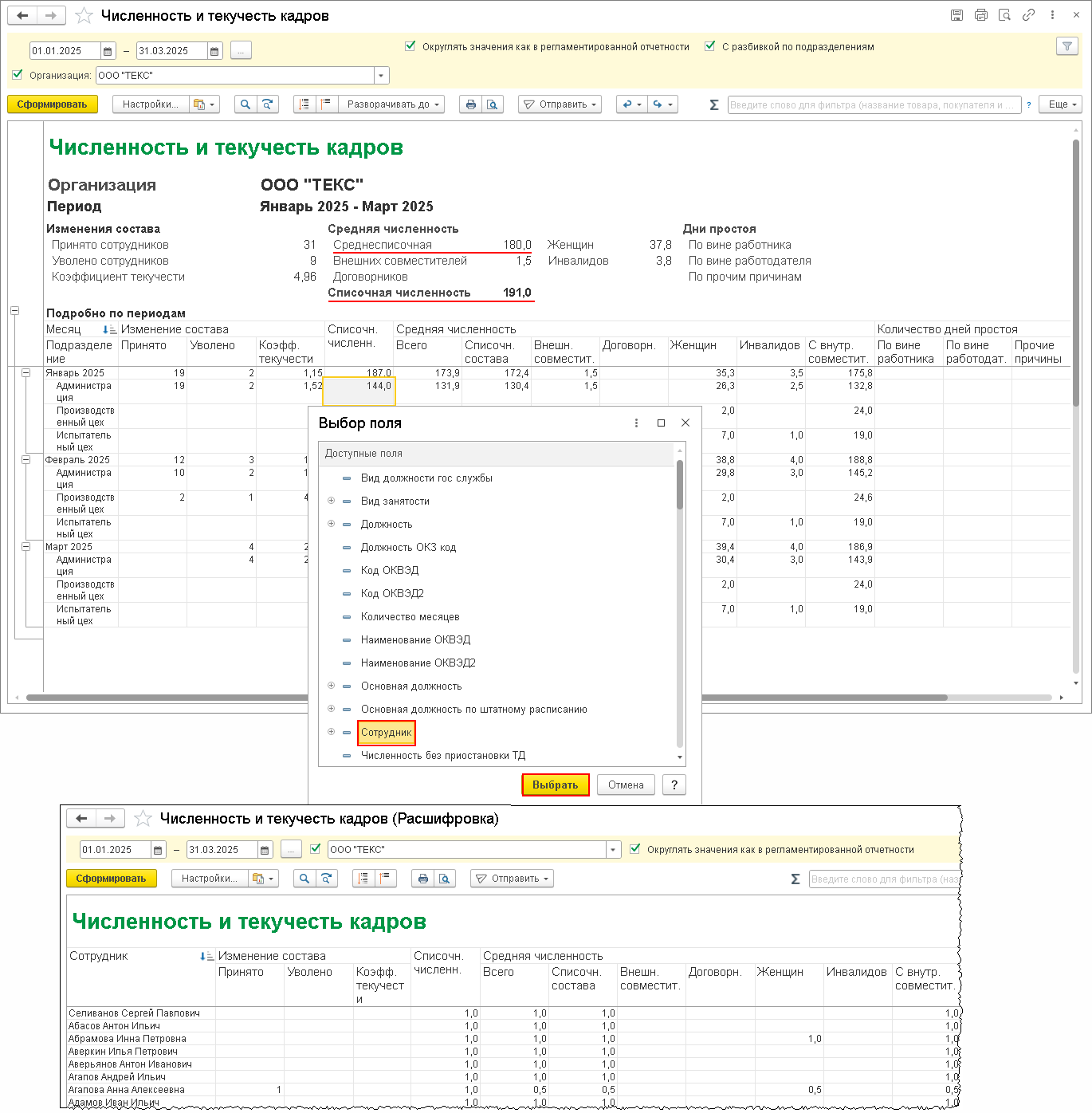Toggle rounding checkbox in the main window
The image size is (1092, 1113).
[410, 46]
